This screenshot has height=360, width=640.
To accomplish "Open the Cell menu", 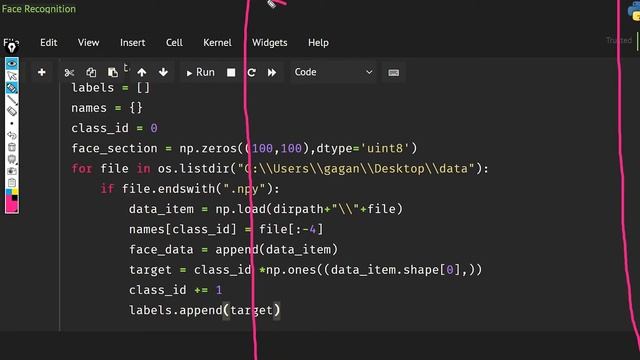I will pos(174,42).
